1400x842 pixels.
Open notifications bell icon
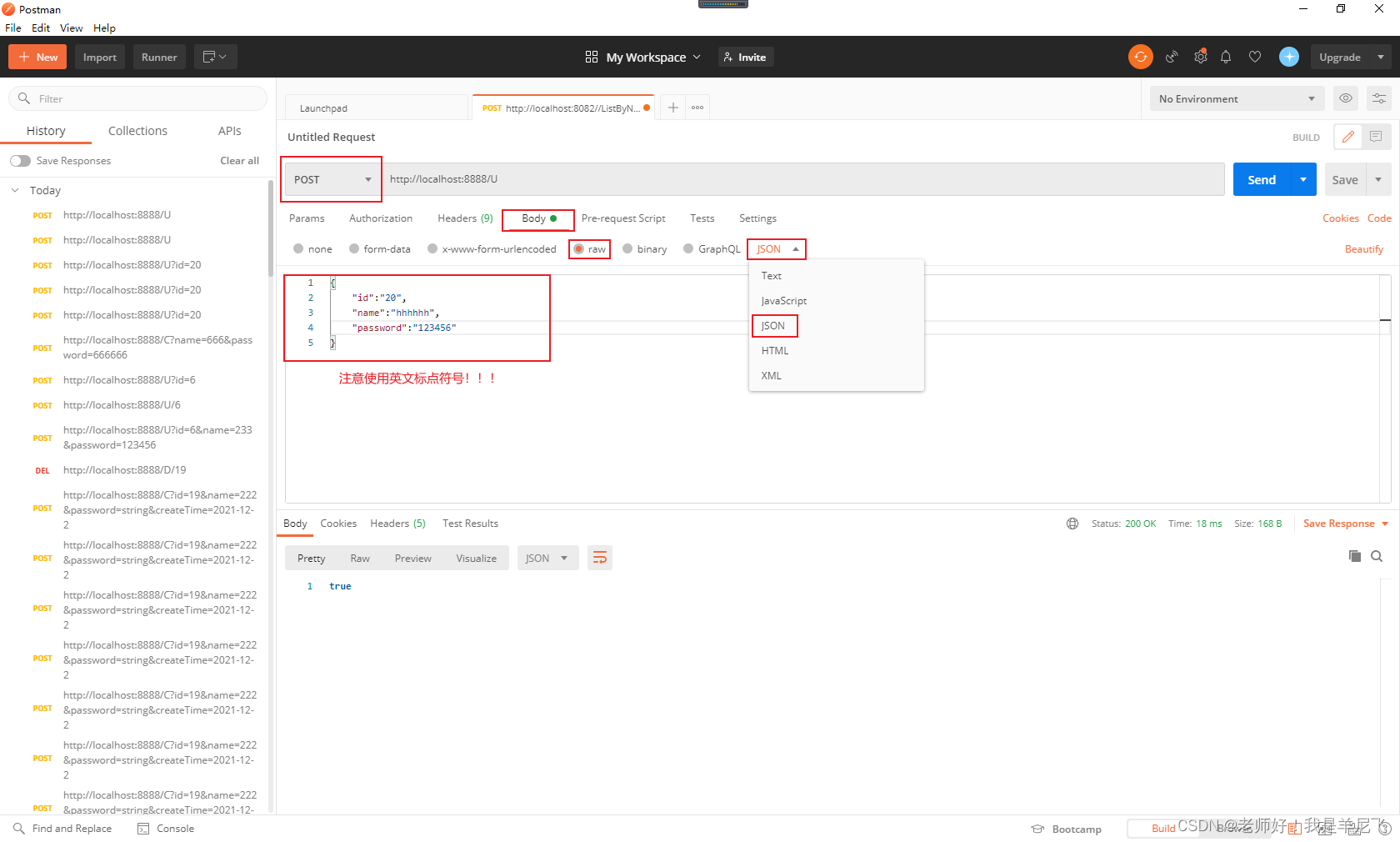[x=1226, y=57]
